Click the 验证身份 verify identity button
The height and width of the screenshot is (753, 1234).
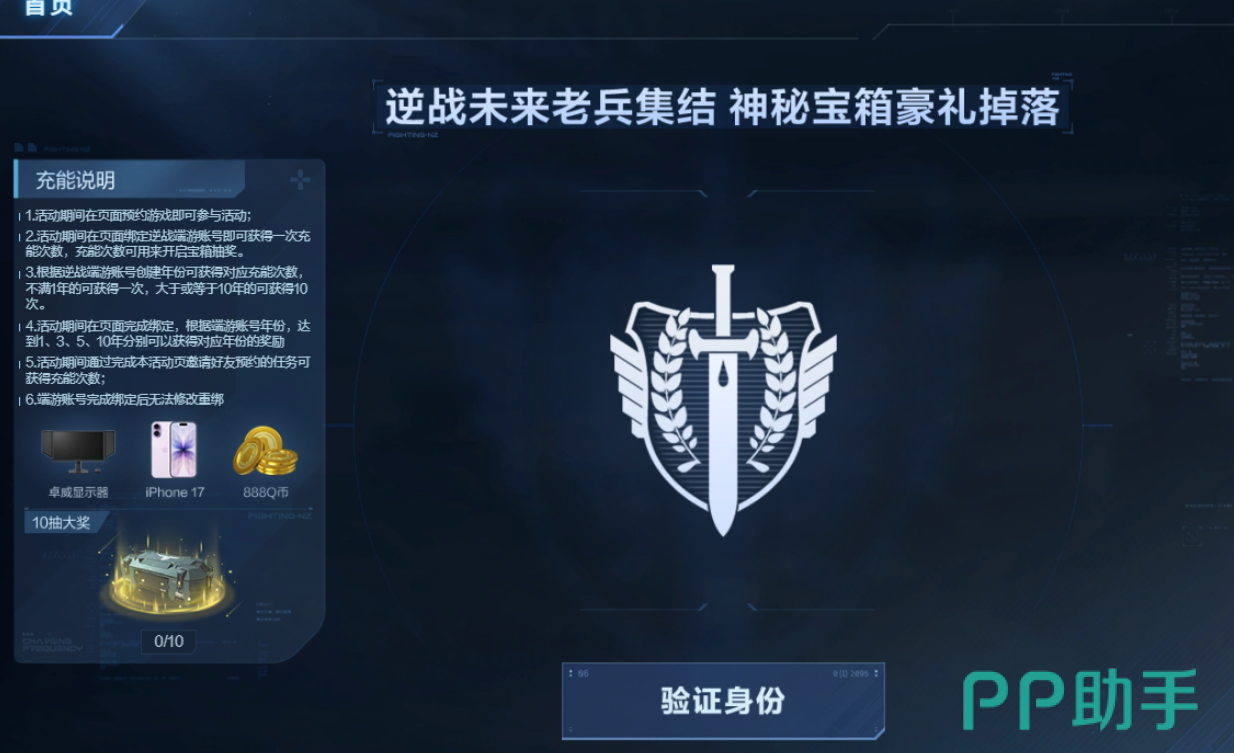pyautogui.click(x=723, y=700)
